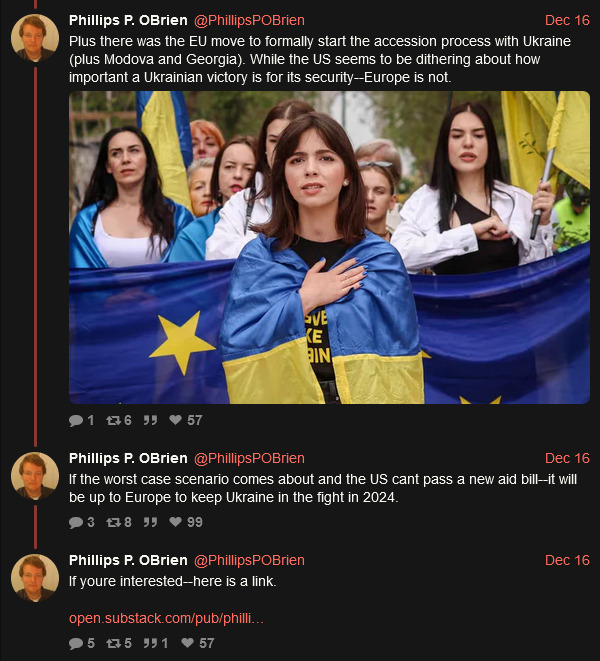The width and height of the screenshot is (600, 661).
Task: Click quote icon showing 1 quote
Action: tap(150, 643)
